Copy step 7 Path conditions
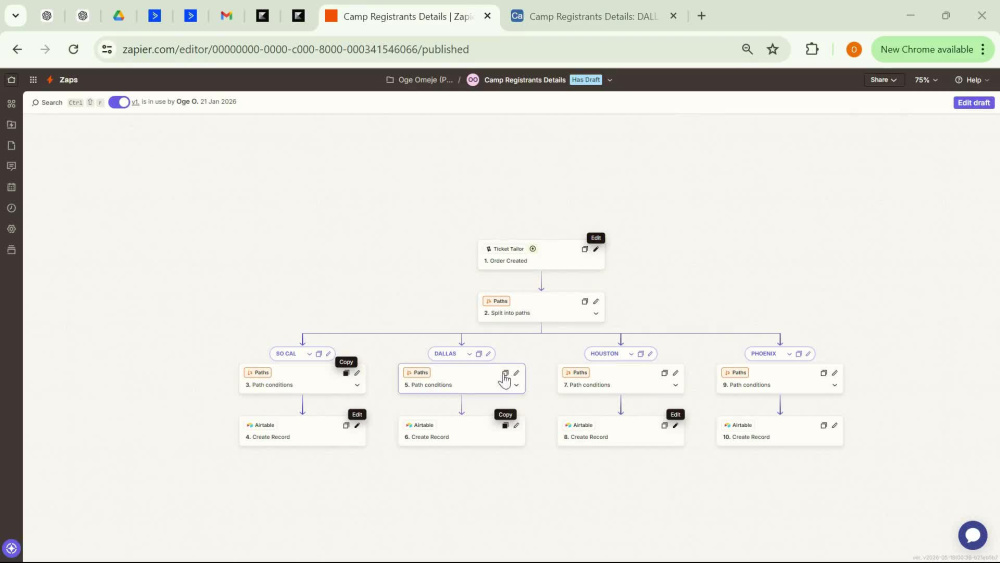Image resolution: width=1000 pixels, height=563 pixels. point(665,373)
